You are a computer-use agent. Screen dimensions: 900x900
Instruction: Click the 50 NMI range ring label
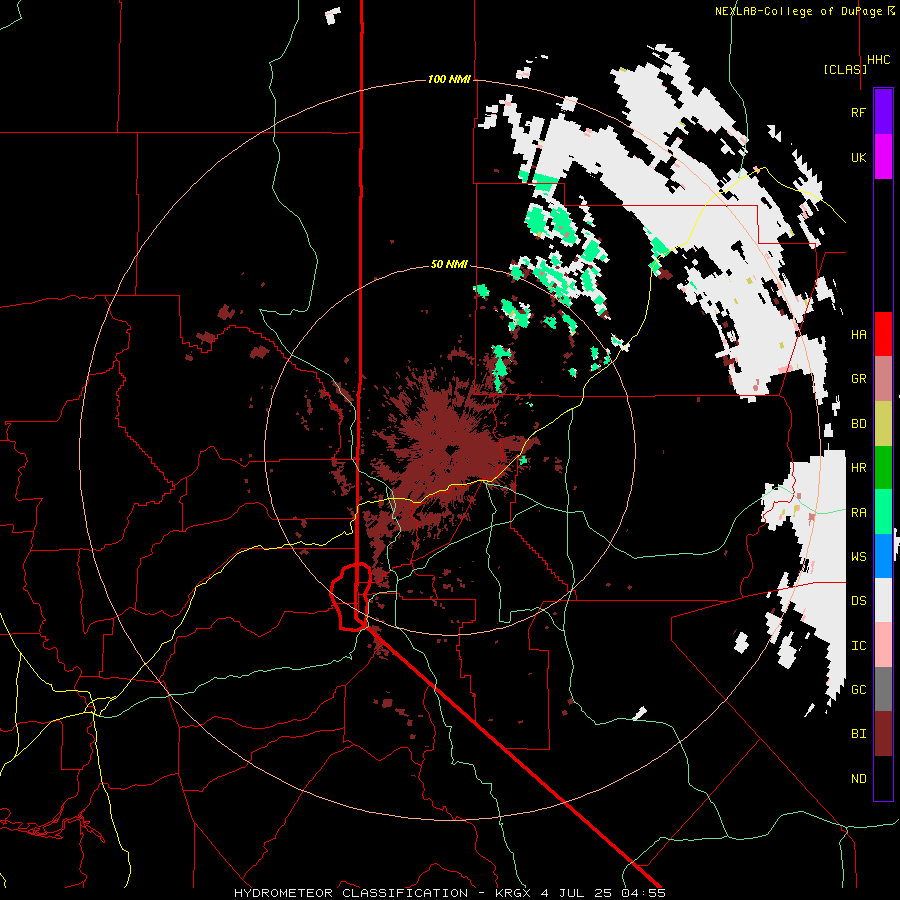click(x=449, y=264)
